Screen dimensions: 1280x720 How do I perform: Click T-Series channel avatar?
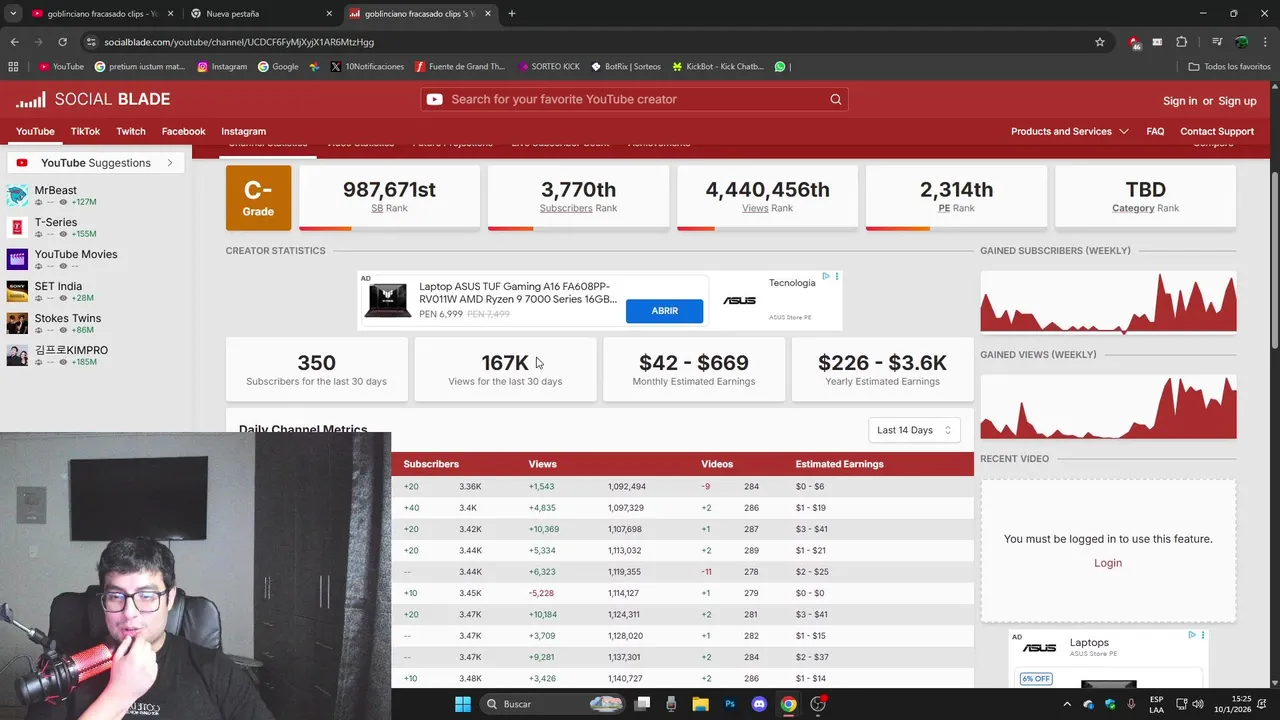tap(17, 227)
